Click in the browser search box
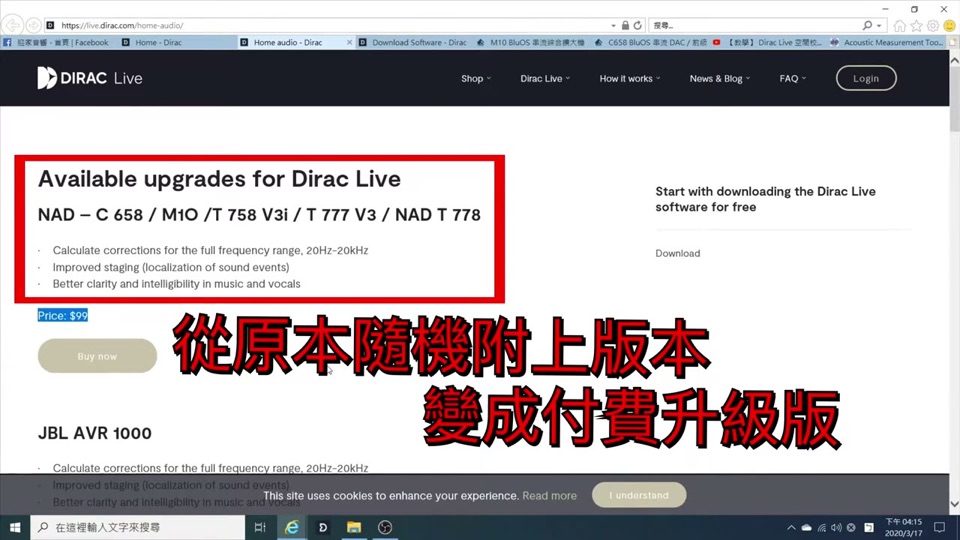Viewport: 960px width, 540px height. point(756,25)
